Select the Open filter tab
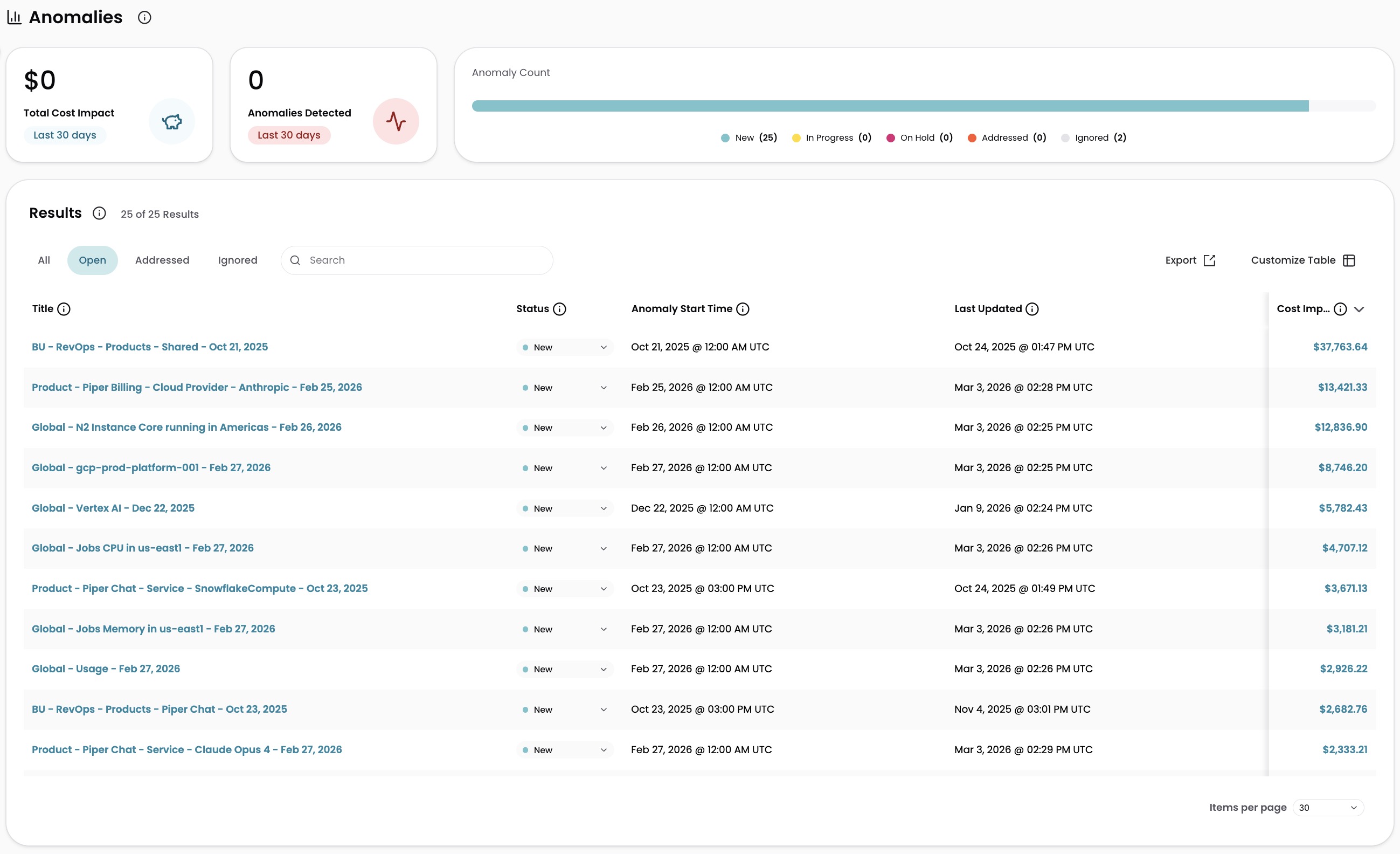 tap(93, 260)
